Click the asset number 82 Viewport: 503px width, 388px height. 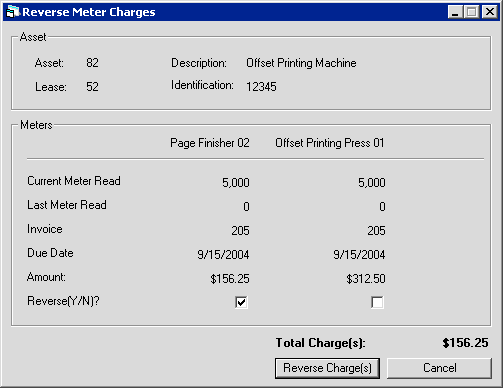[92, 63]
